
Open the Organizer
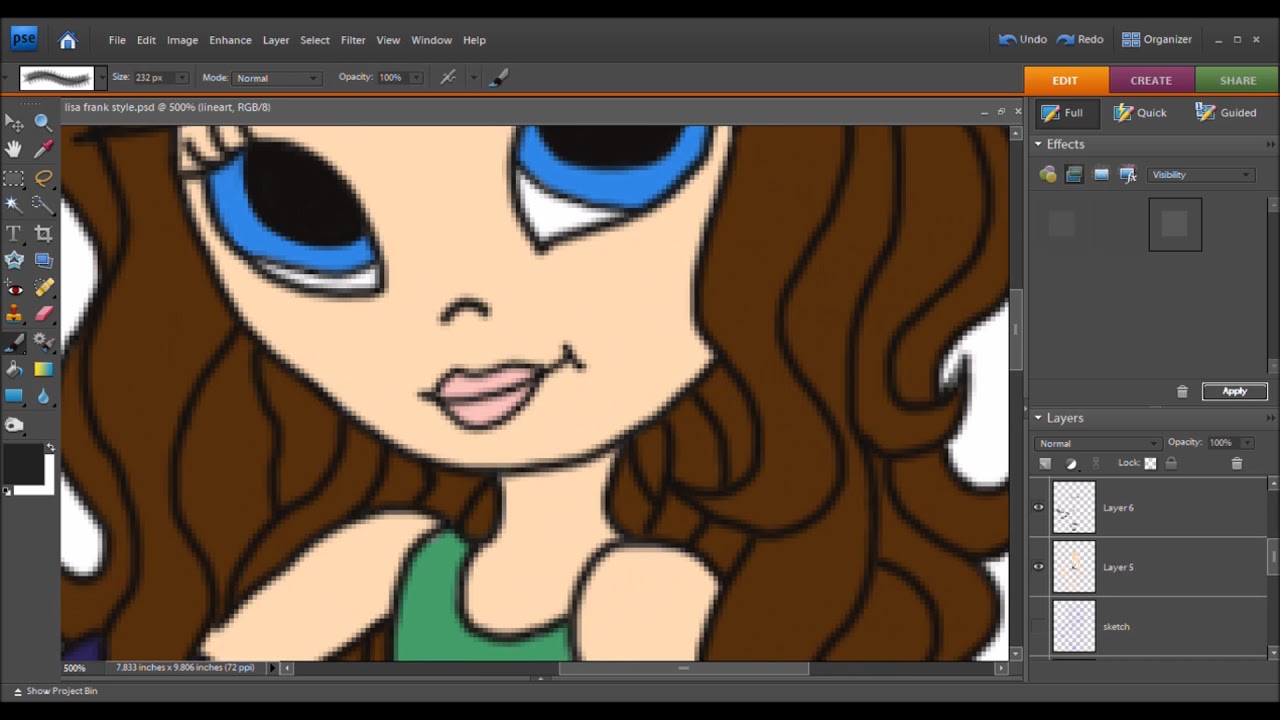tap(1157, 40)
